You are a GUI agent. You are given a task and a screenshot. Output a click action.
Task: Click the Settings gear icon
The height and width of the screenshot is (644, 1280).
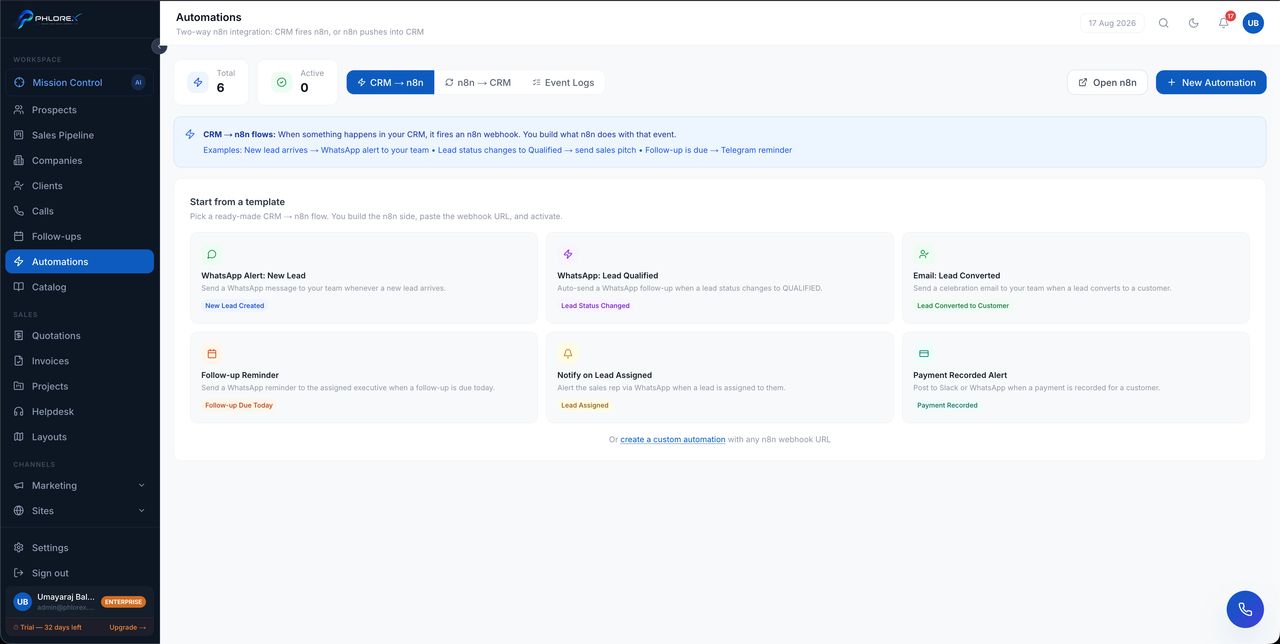19,548
